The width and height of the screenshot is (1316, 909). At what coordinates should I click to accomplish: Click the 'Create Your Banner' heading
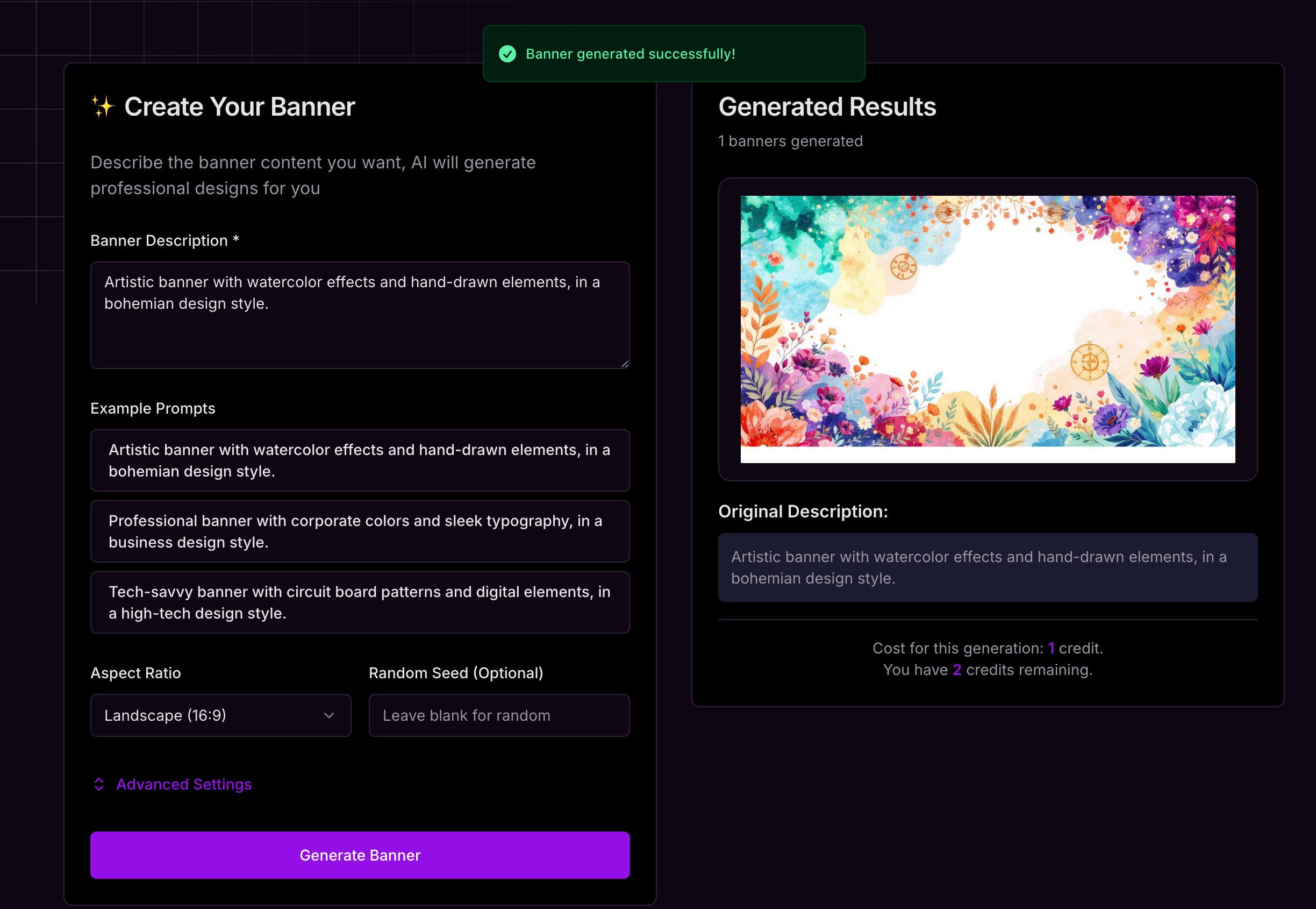tap(240, 106)
